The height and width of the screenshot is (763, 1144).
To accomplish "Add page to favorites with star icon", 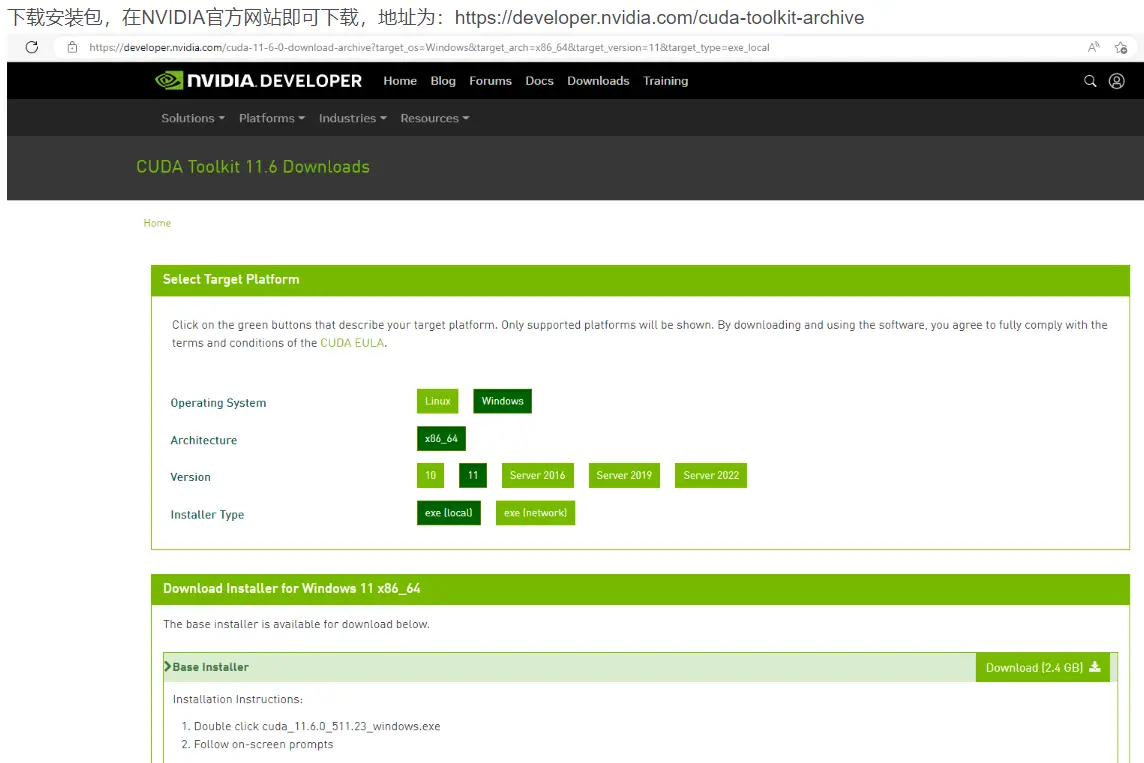I will coord(1121,47).
